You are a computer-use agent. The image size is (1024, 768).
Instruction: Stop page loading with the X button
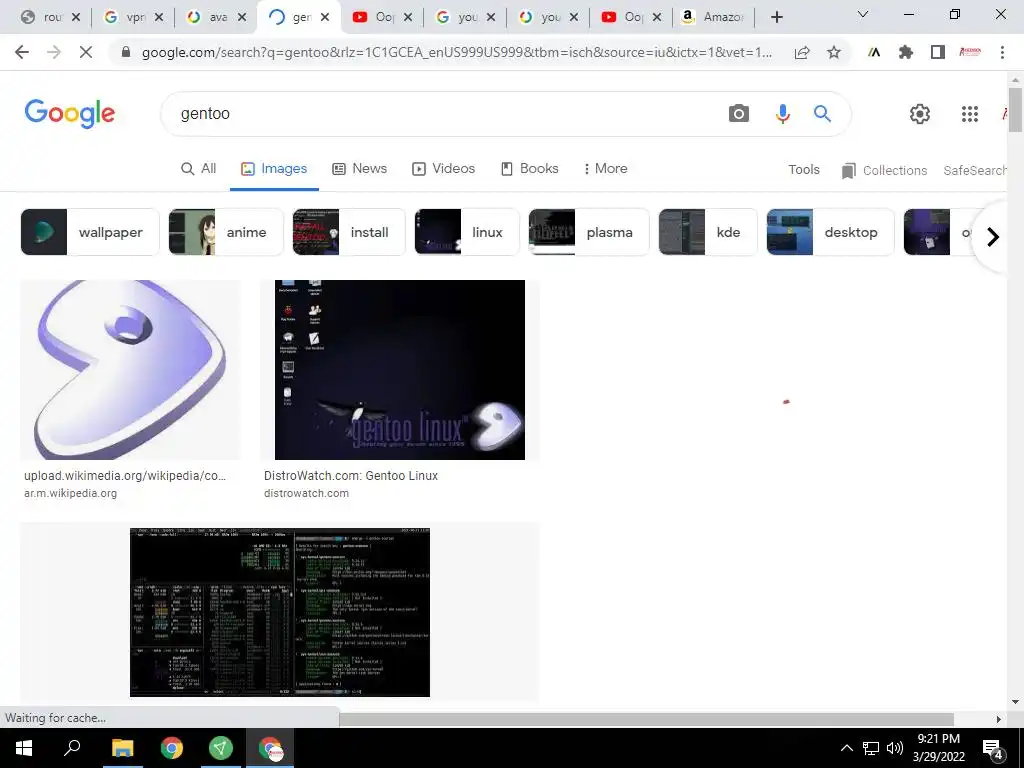click(x=86, y=52)
